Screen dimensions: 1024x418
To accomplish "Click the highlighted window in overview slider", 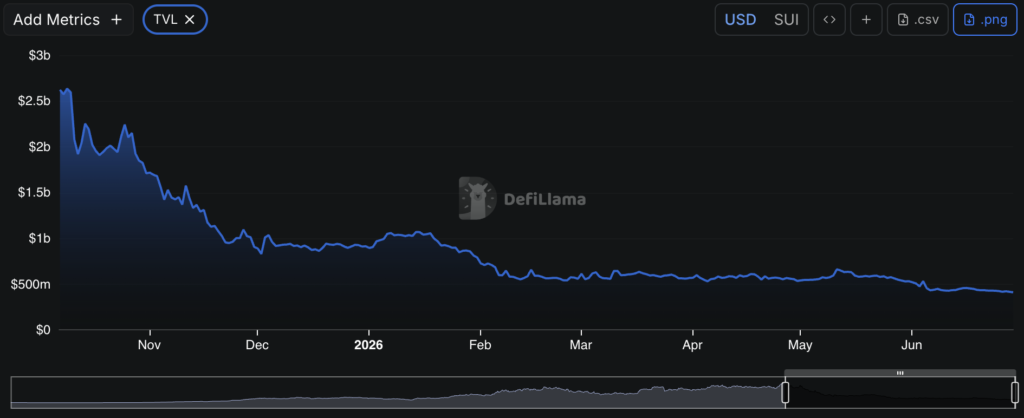I will coord(900,393).
